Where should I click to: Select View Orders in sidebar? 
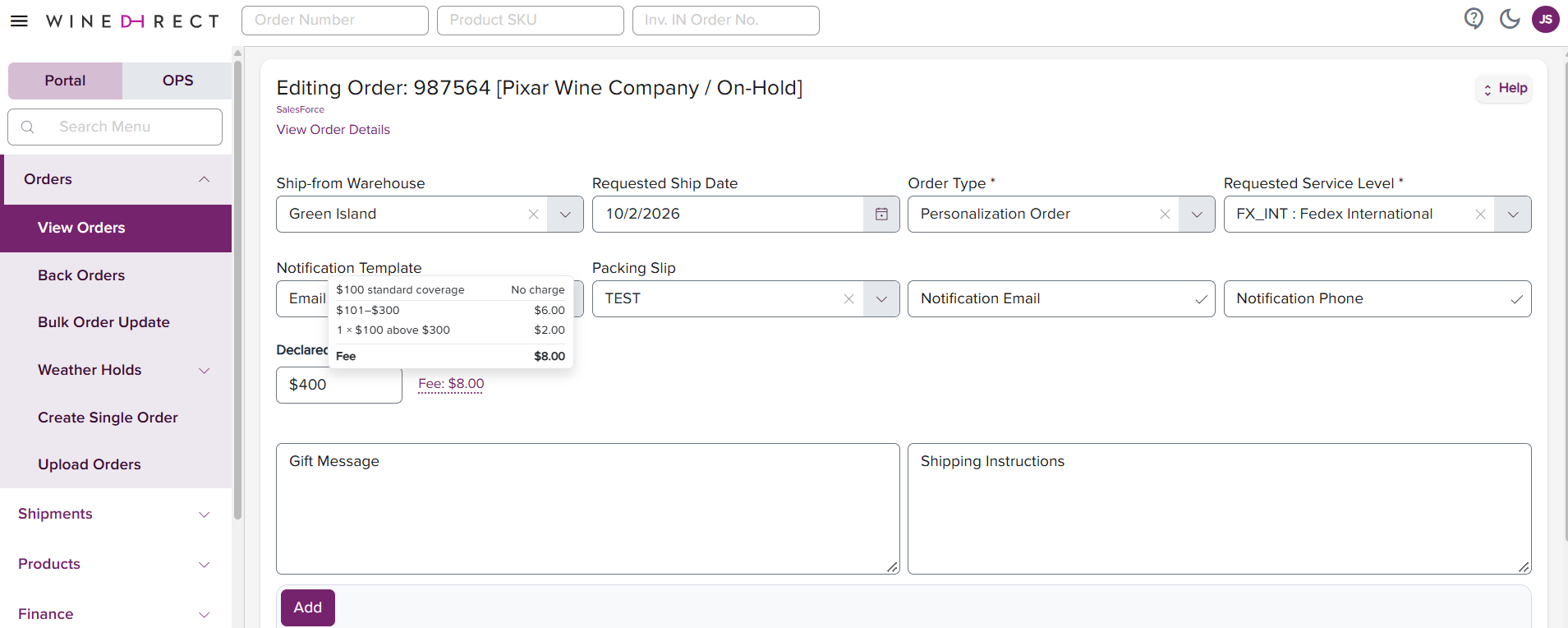coord(116,229)
